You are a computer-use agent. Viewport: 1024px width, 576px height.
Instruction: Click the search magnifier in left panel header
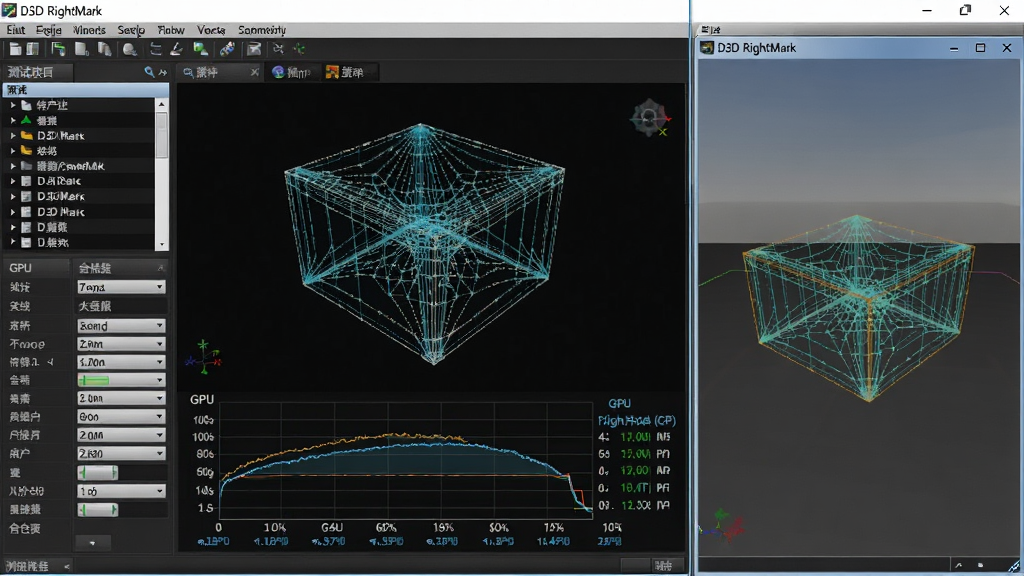pos(150,72)
